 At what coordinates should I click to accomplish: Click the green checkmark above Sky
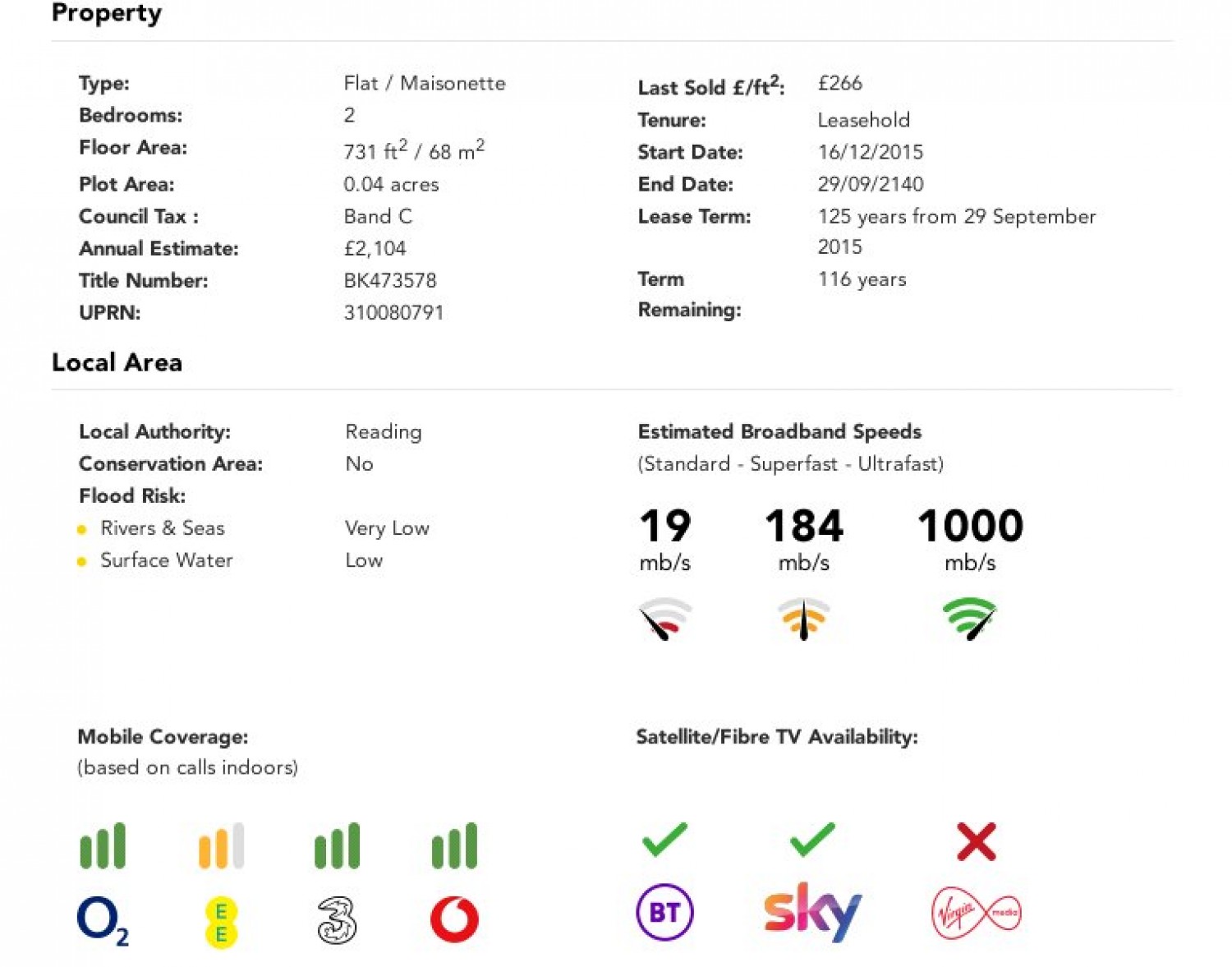[812, 840]
